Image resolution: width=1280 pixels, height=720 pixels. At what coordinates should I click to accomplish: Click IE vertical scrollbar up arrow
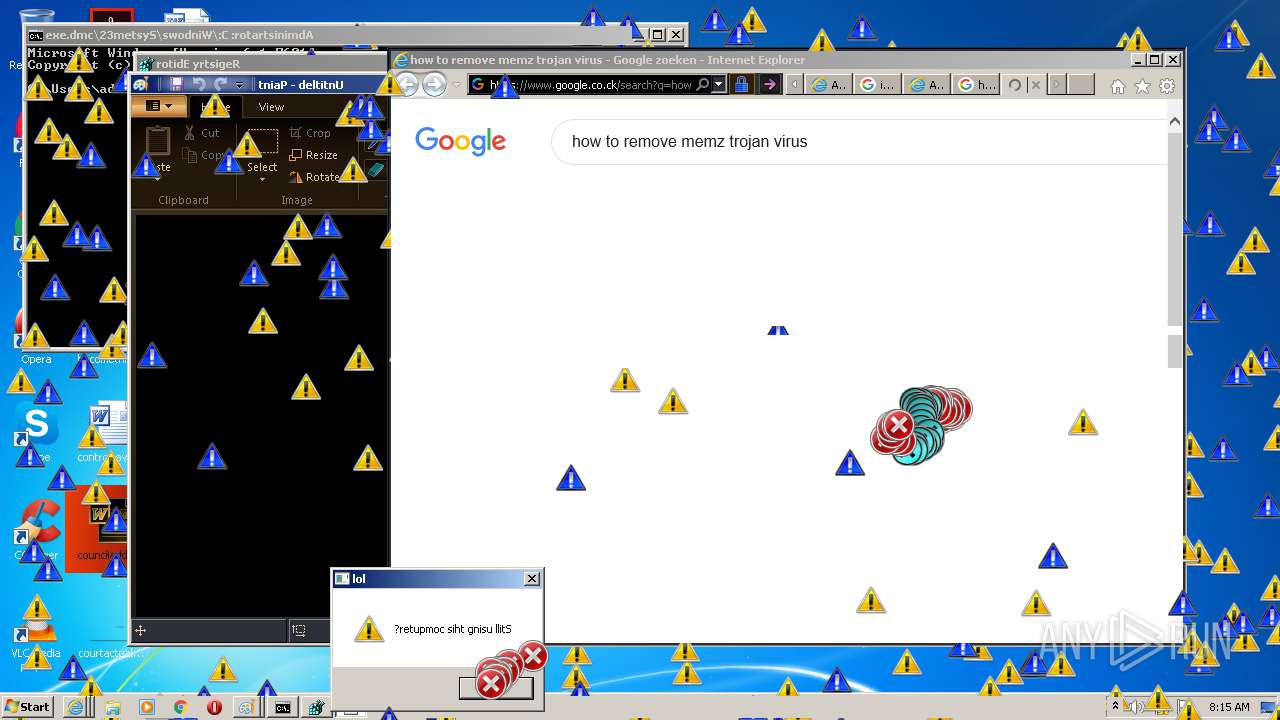[x=1175, y=121]
